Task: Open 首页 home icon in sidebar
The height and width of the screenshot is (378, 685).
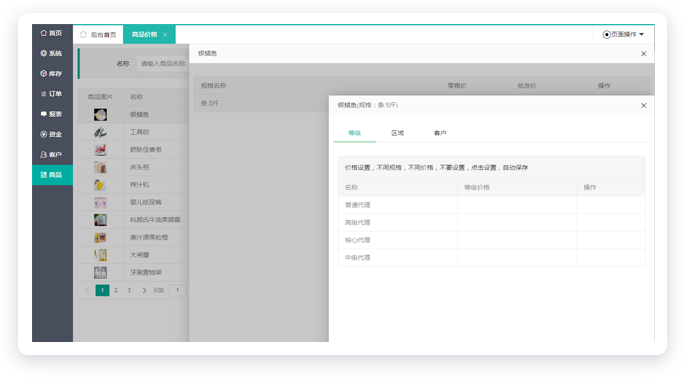Action: tap(44, 33)
